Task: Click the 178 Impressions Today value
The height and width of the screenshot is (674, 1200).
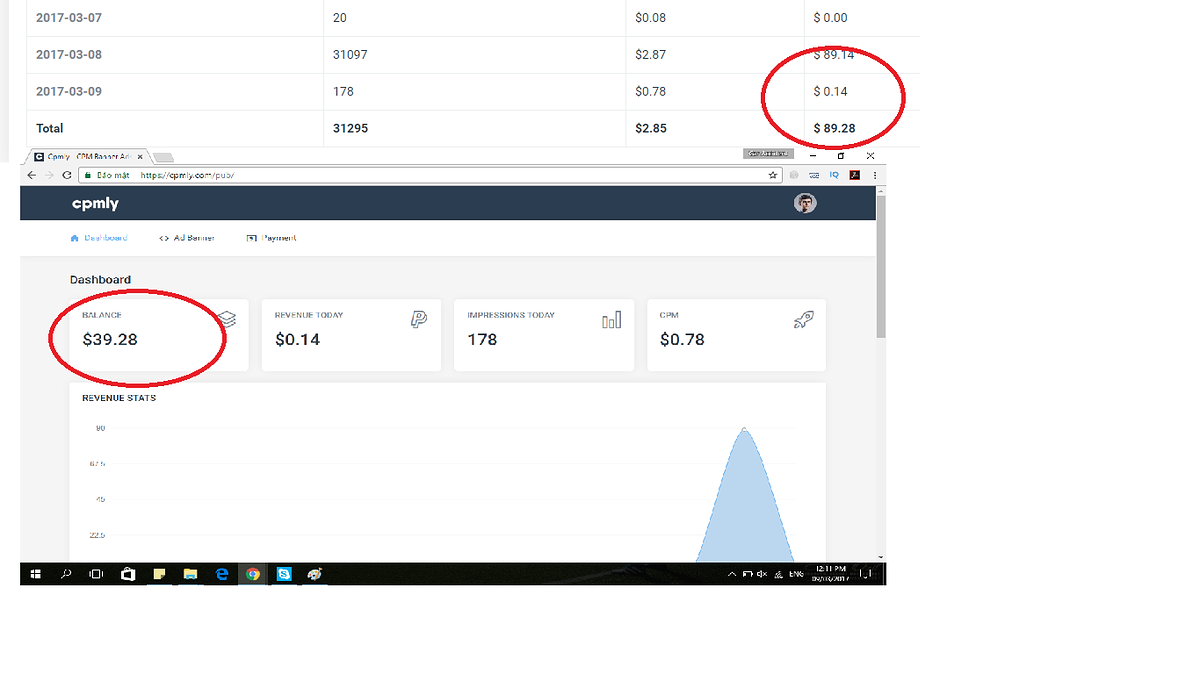Action: (x=482, y=340)
